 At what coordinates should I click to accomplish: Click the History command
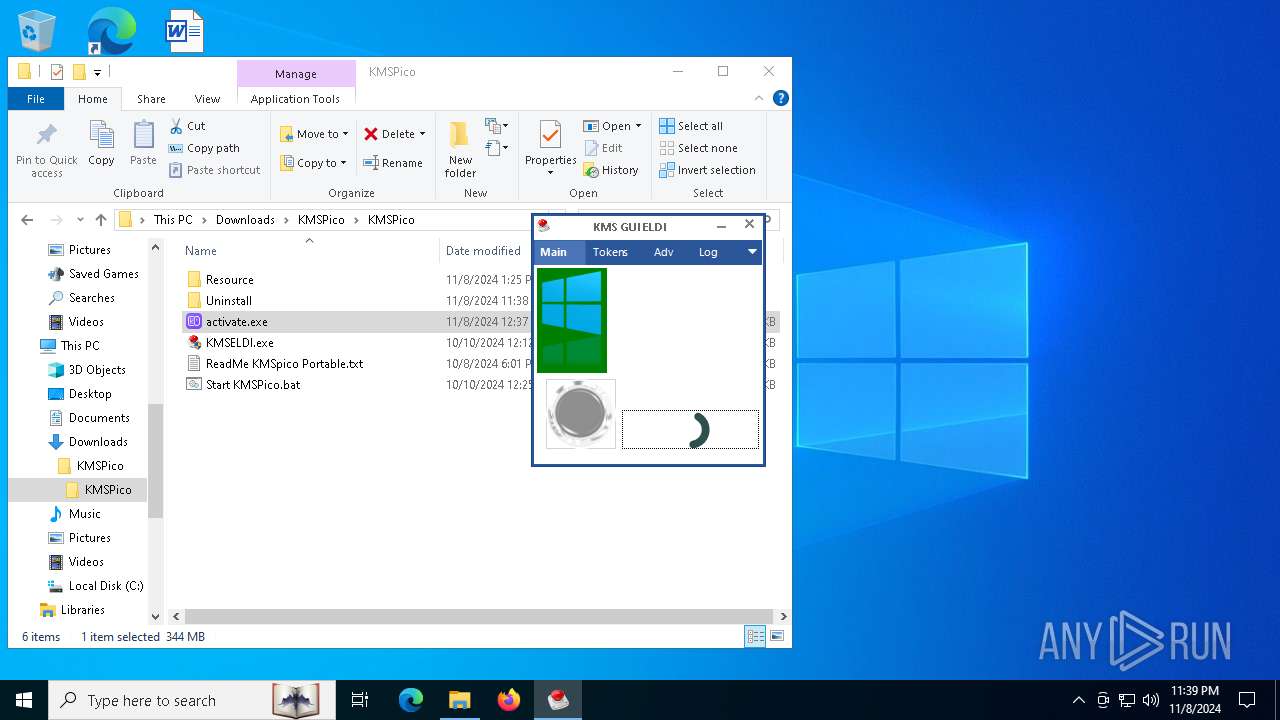611,170
